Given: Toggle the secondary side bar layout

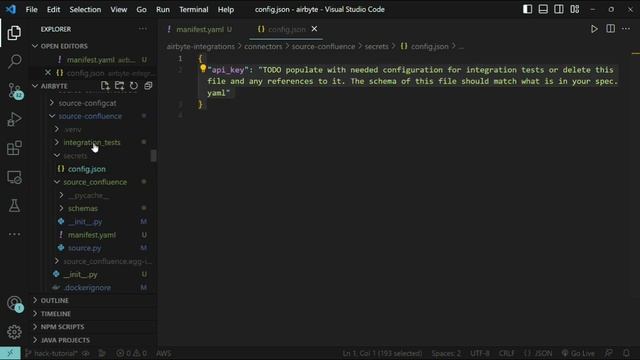Looking at the screenshot, I should pyautogui.click(x=559, y=9).
